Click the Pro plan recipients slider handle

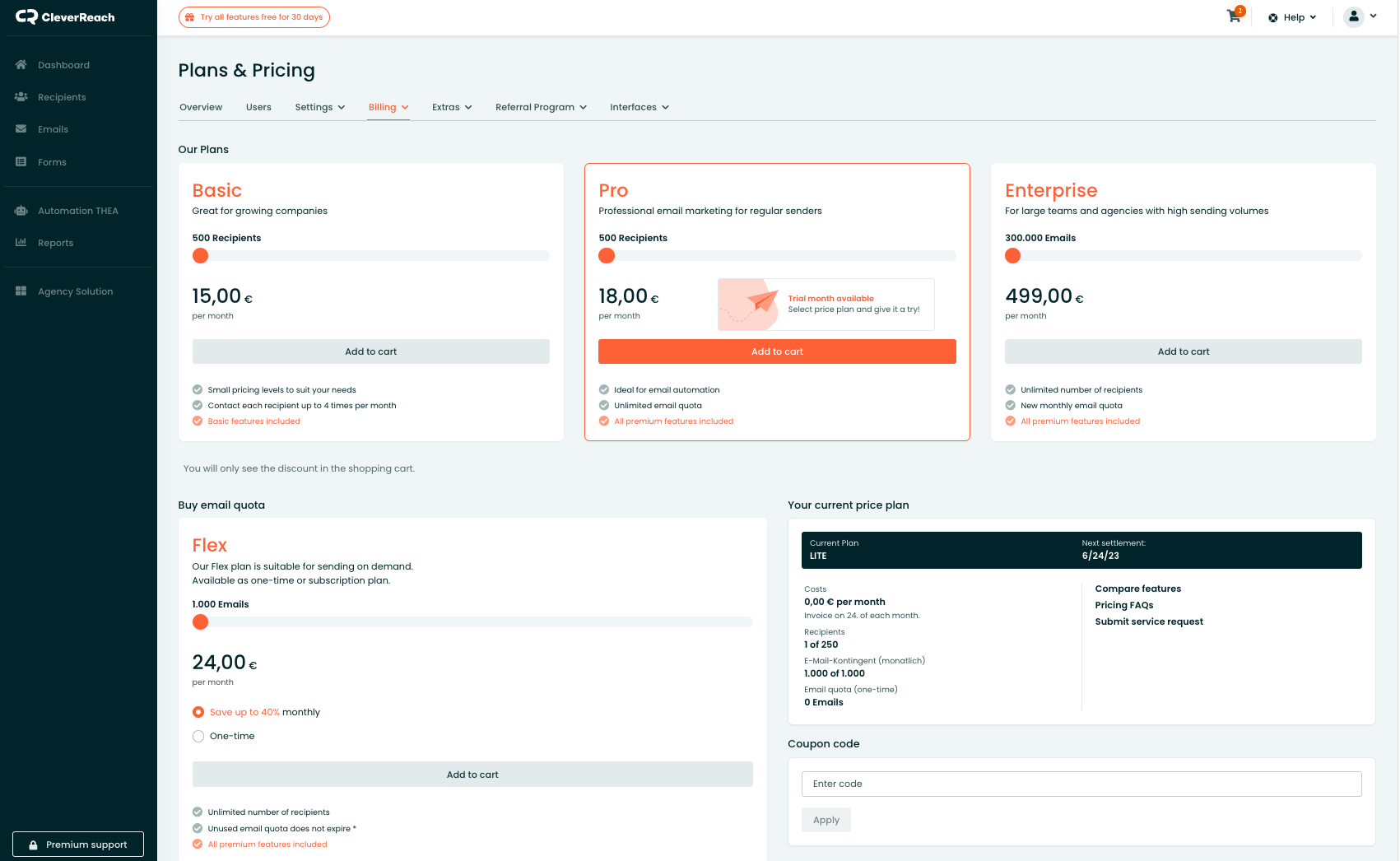[x=607, y=256]
